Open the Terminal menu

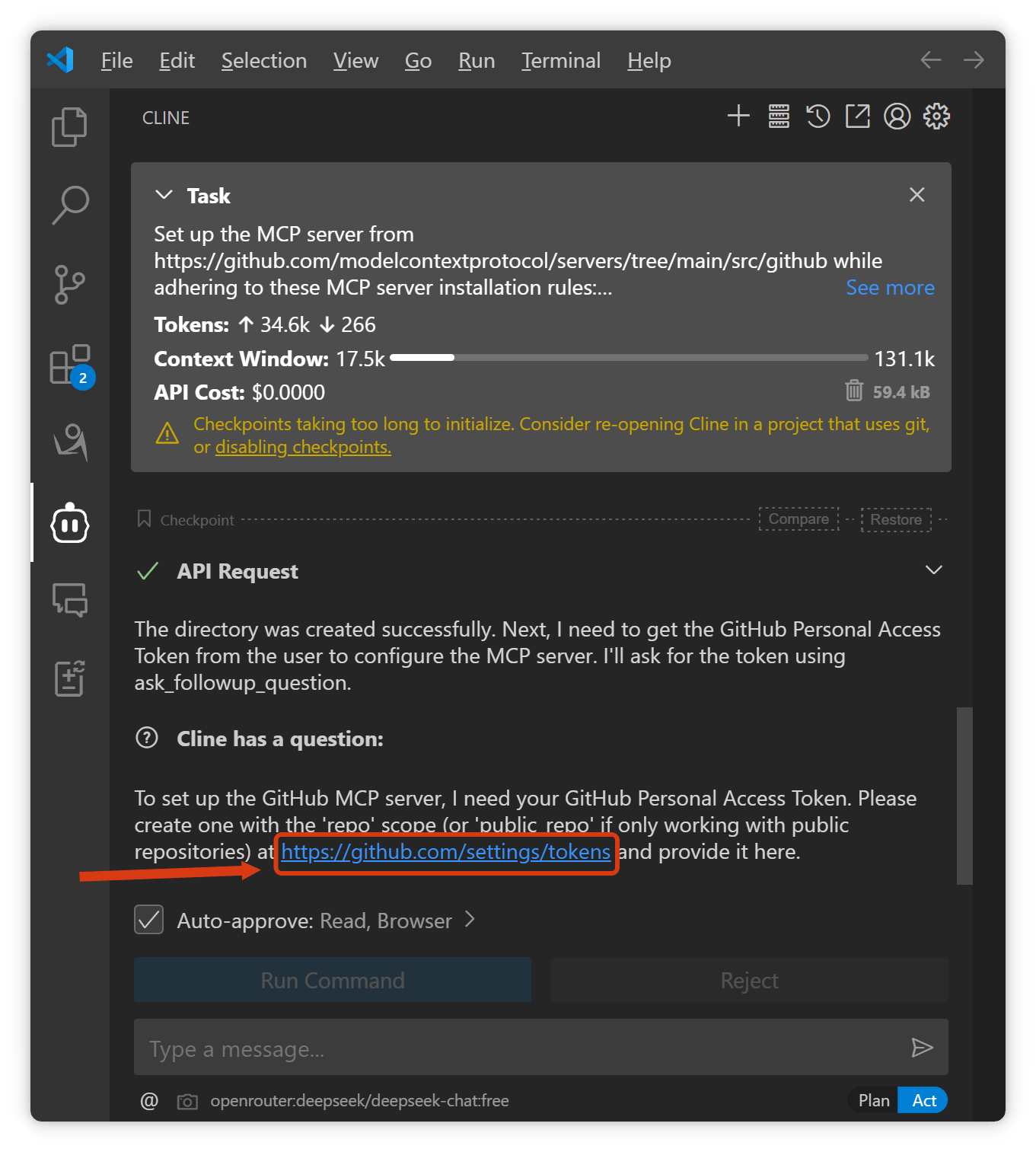[561, 60]
